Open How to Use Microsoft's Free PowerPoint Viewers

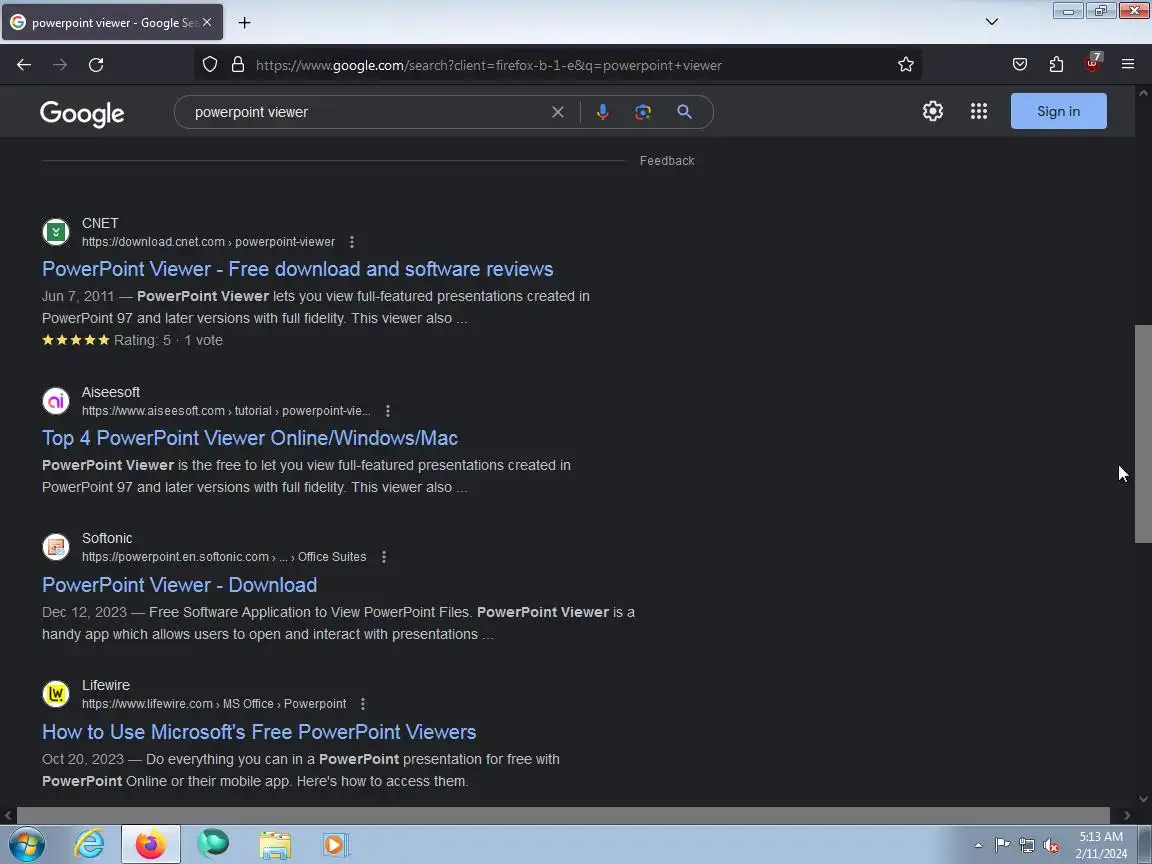pos(259,732)
